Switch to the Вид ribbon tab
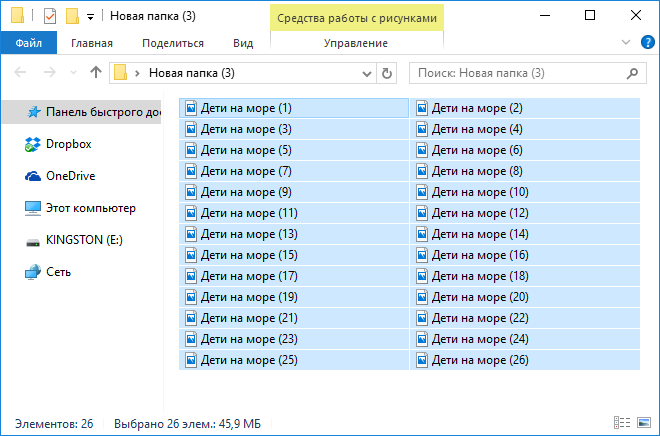 pos(242,43)
